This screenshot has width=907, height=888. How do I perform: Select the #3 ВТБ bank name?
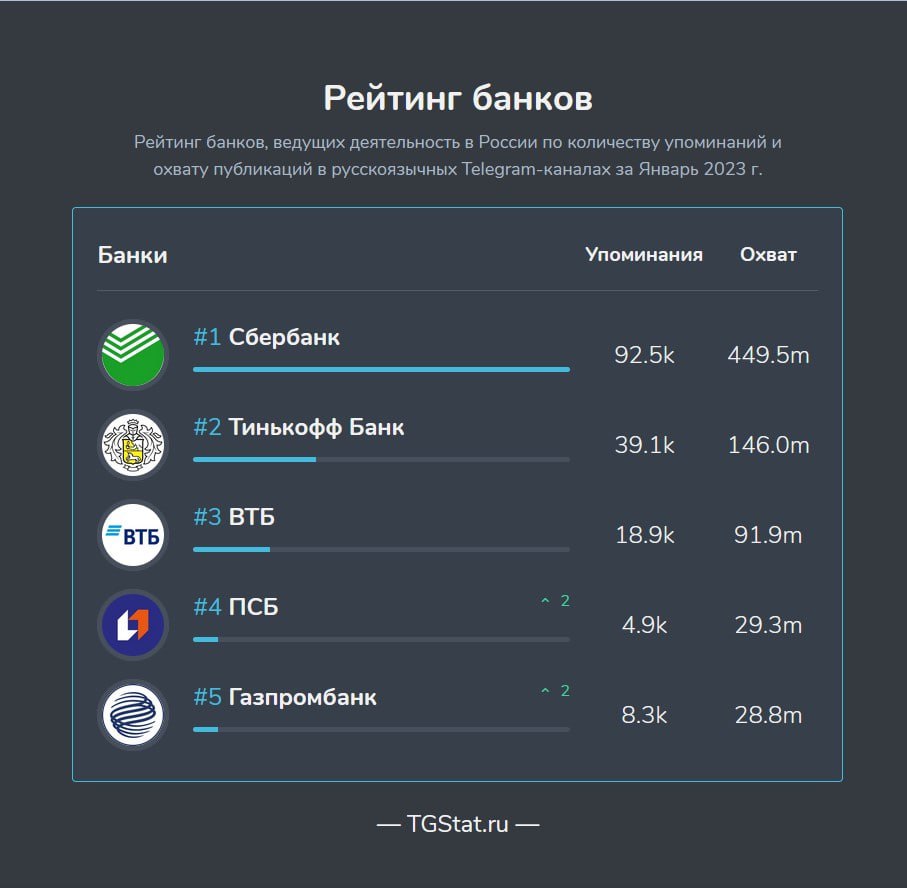click(234, 517)
